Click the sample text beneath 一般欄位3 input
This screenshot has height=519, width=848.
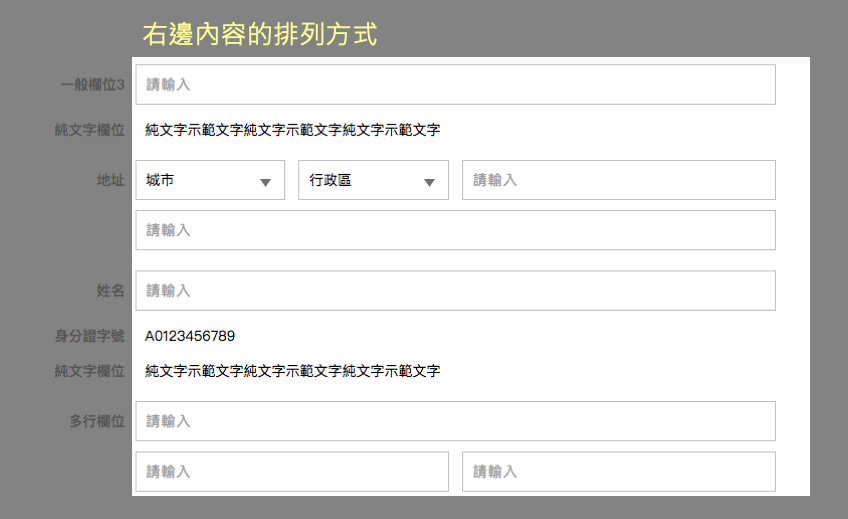click(293, 130)
